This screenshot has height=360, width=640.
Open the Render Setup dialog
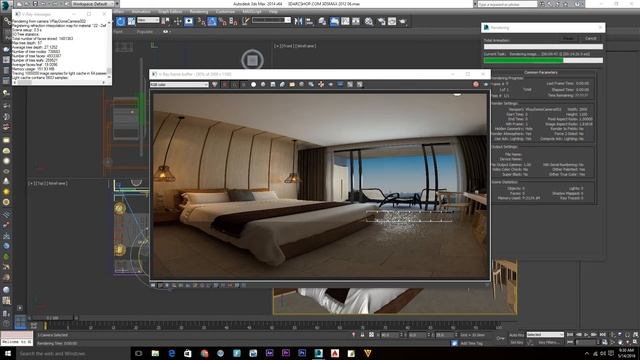(x=381, y=21)
